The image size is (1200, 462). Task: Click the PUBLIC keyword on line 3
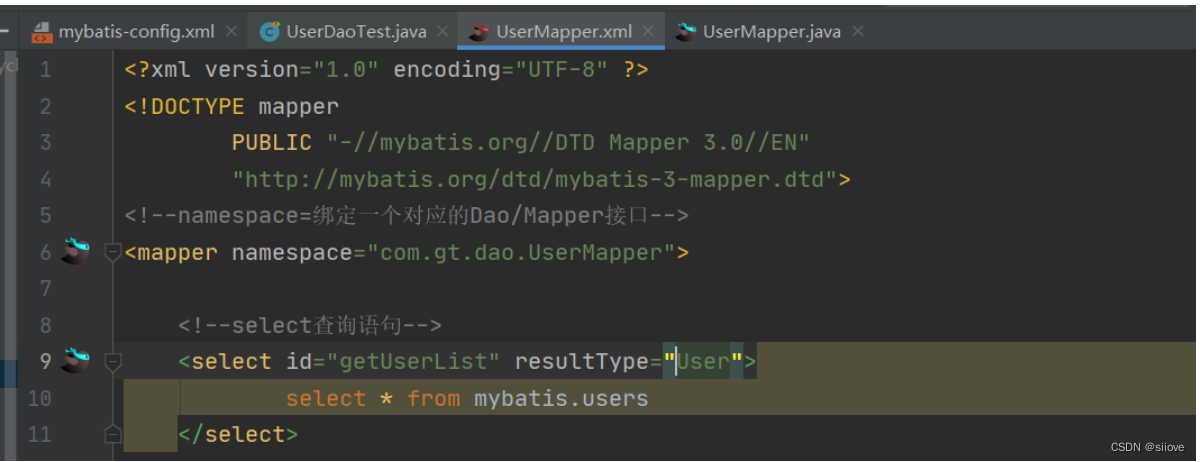272,143
